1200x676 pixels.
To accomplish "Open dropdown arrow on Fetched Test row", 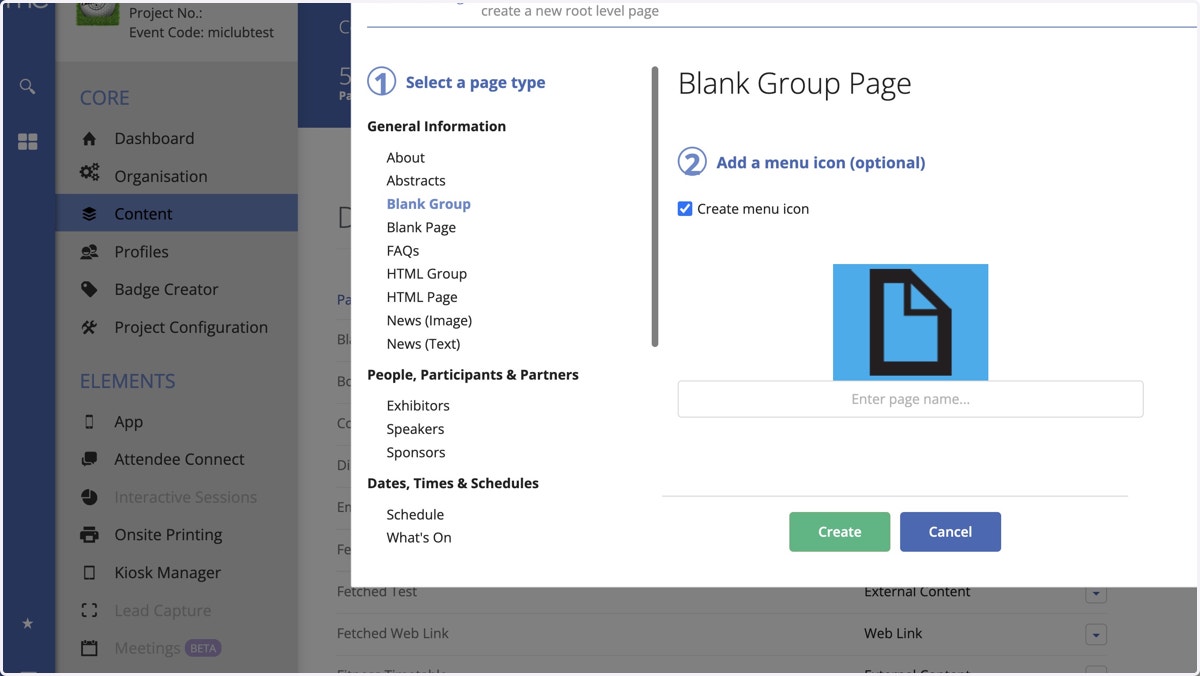I will click(1096, 593).
